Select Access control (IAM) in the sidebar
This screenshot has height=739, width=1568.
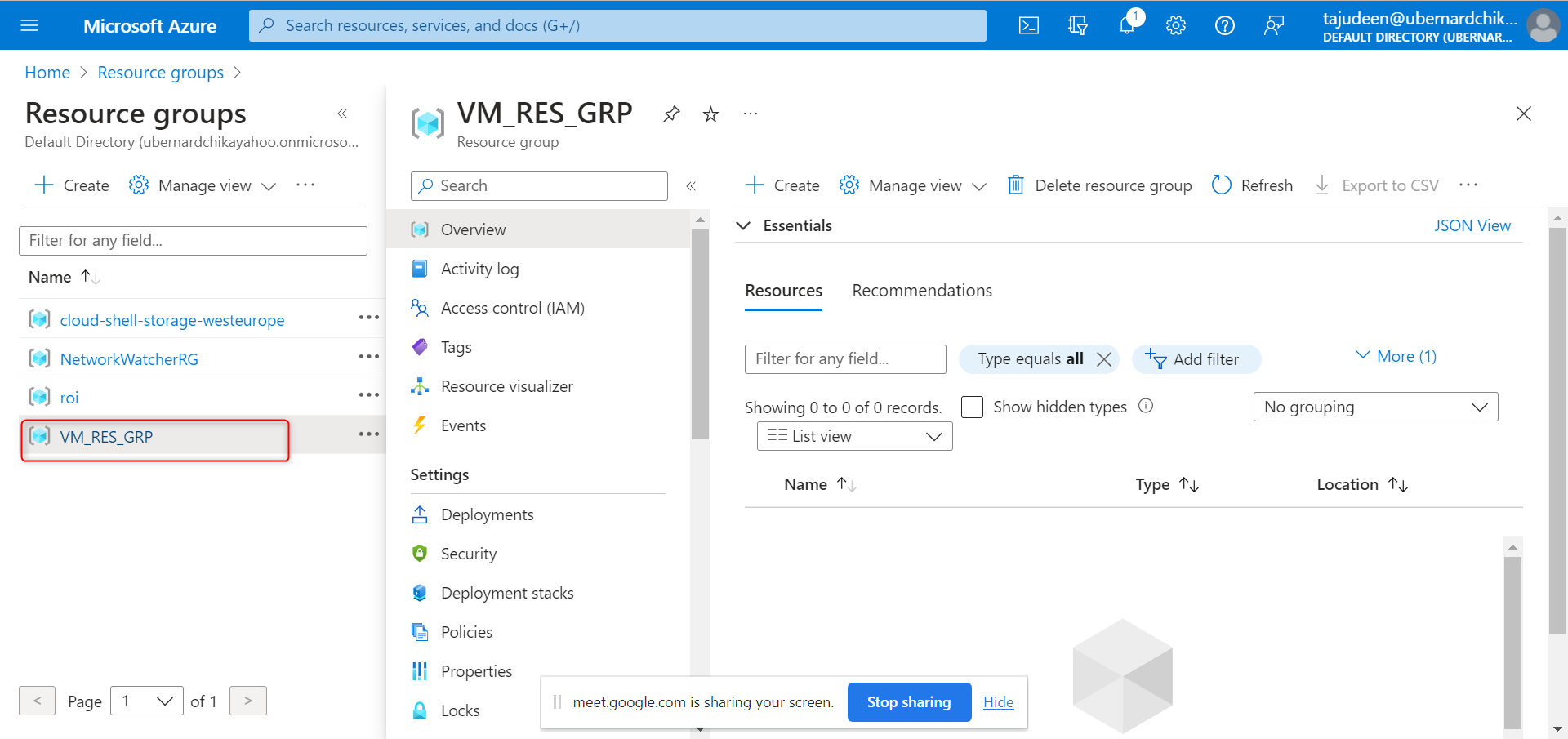(512, 308)
